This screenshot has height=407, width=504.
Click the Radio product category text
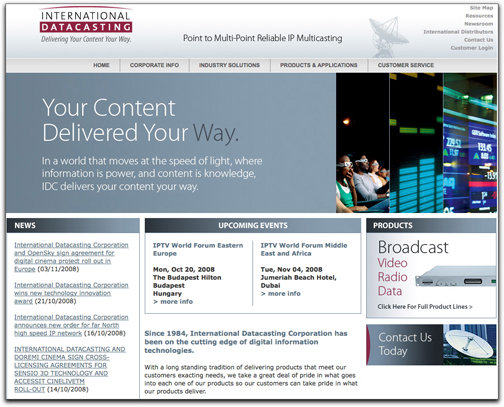[392, 277]
